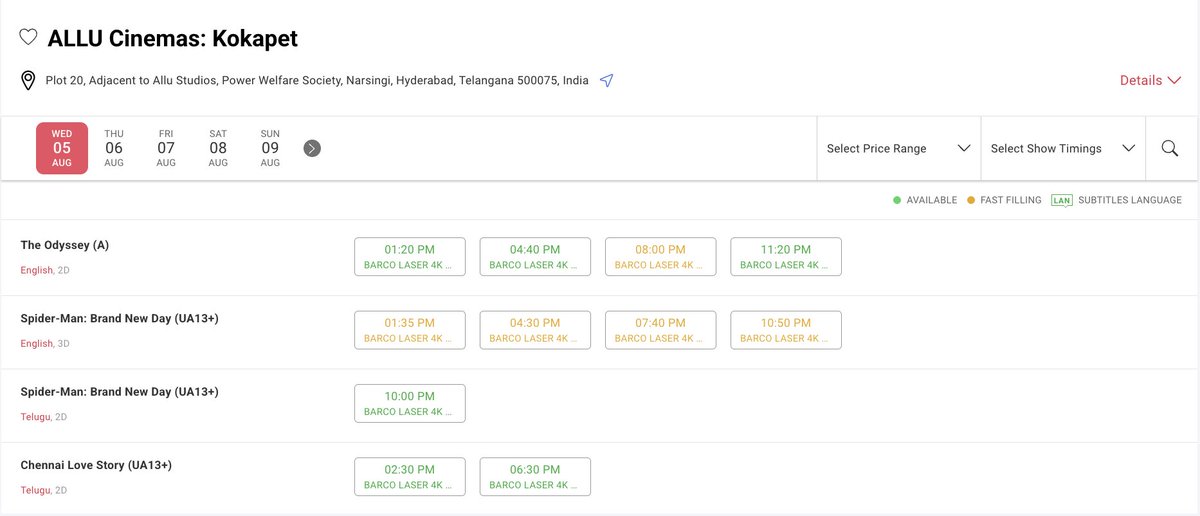The image size is (1200, 516).
Task: Book The Odyssey 11:20 PM show
Action: (786, 256)
